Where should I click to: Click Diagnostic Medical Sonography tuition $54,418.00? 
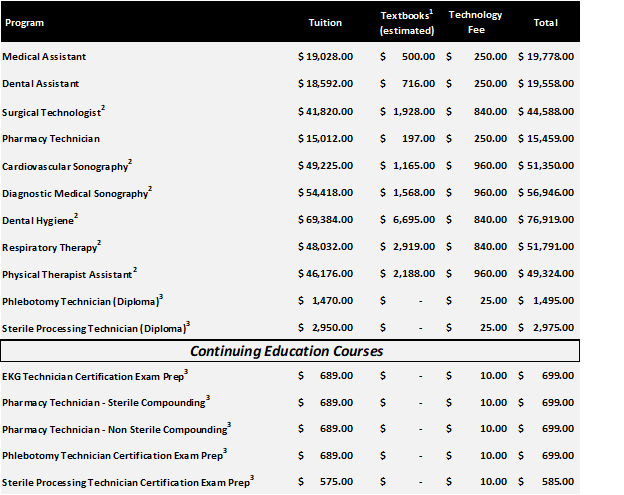(325, 192)
